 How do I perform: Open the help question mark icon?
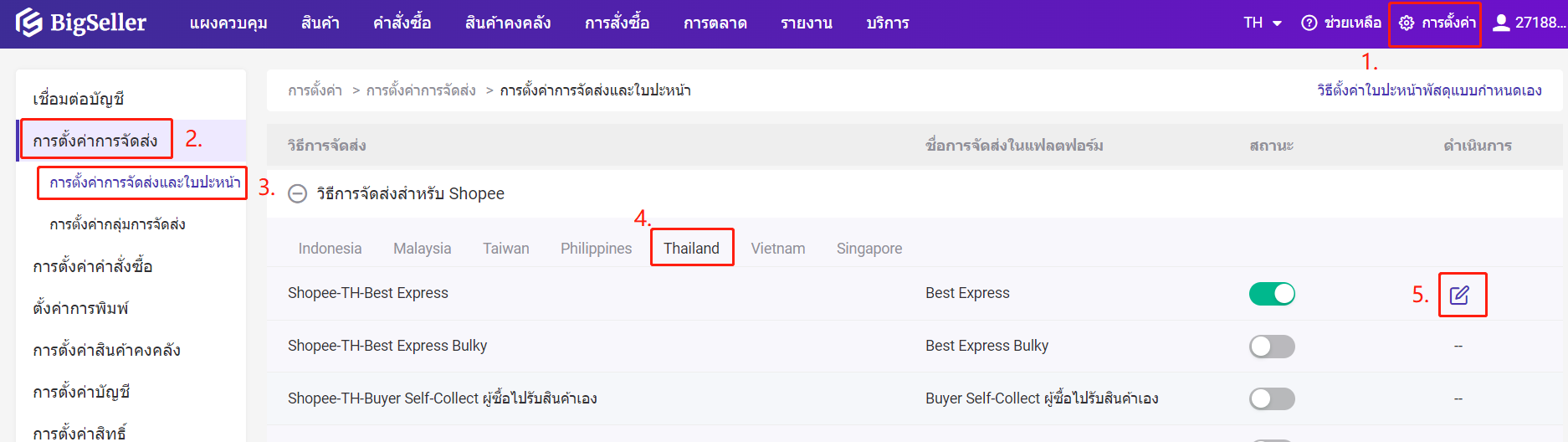(1309, 23)
